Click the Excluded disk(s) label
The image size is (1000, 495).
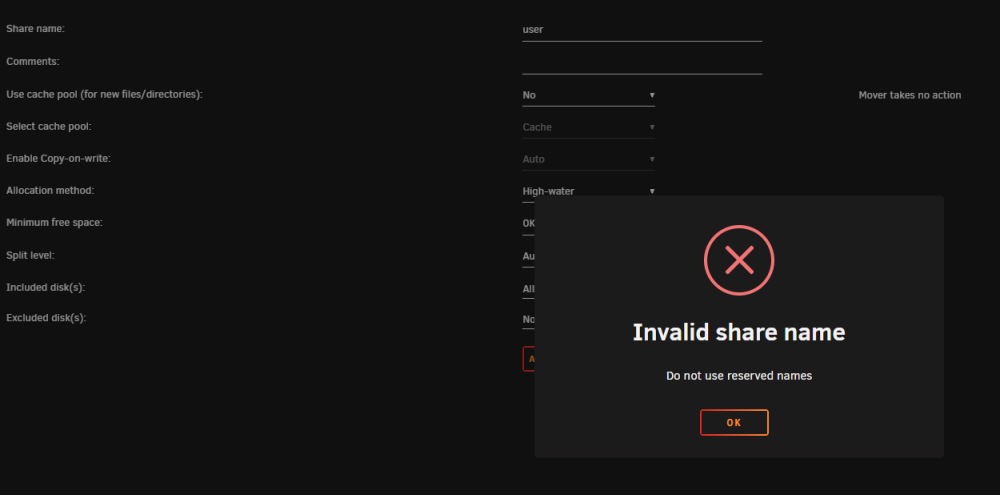tap(46, 318)
